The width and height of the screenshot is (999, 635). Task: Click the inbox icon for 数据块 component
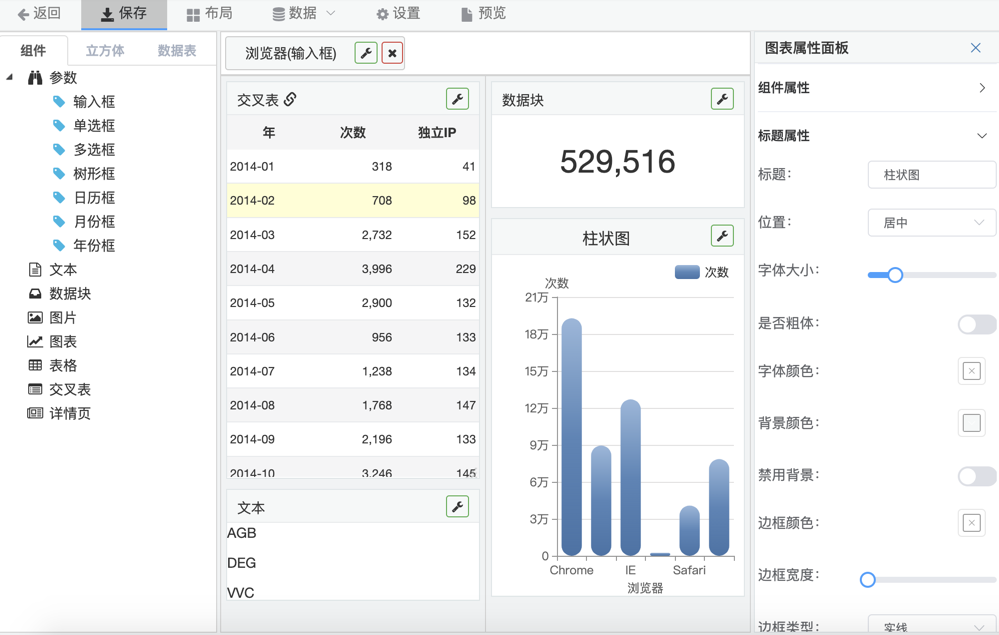(35, 294)
